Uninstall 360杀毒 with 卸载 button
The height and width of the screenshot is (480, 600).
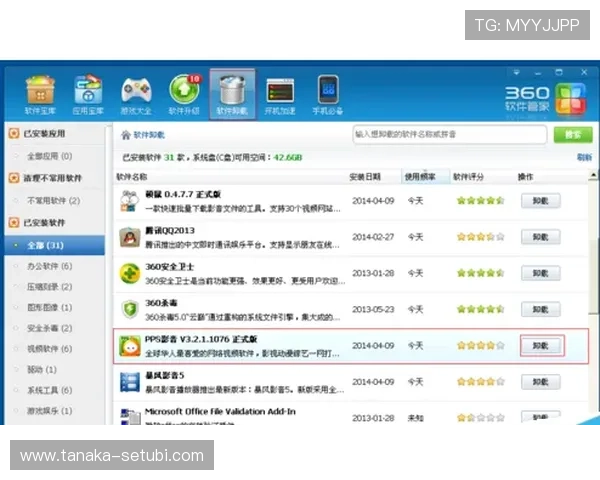[541, 309]
